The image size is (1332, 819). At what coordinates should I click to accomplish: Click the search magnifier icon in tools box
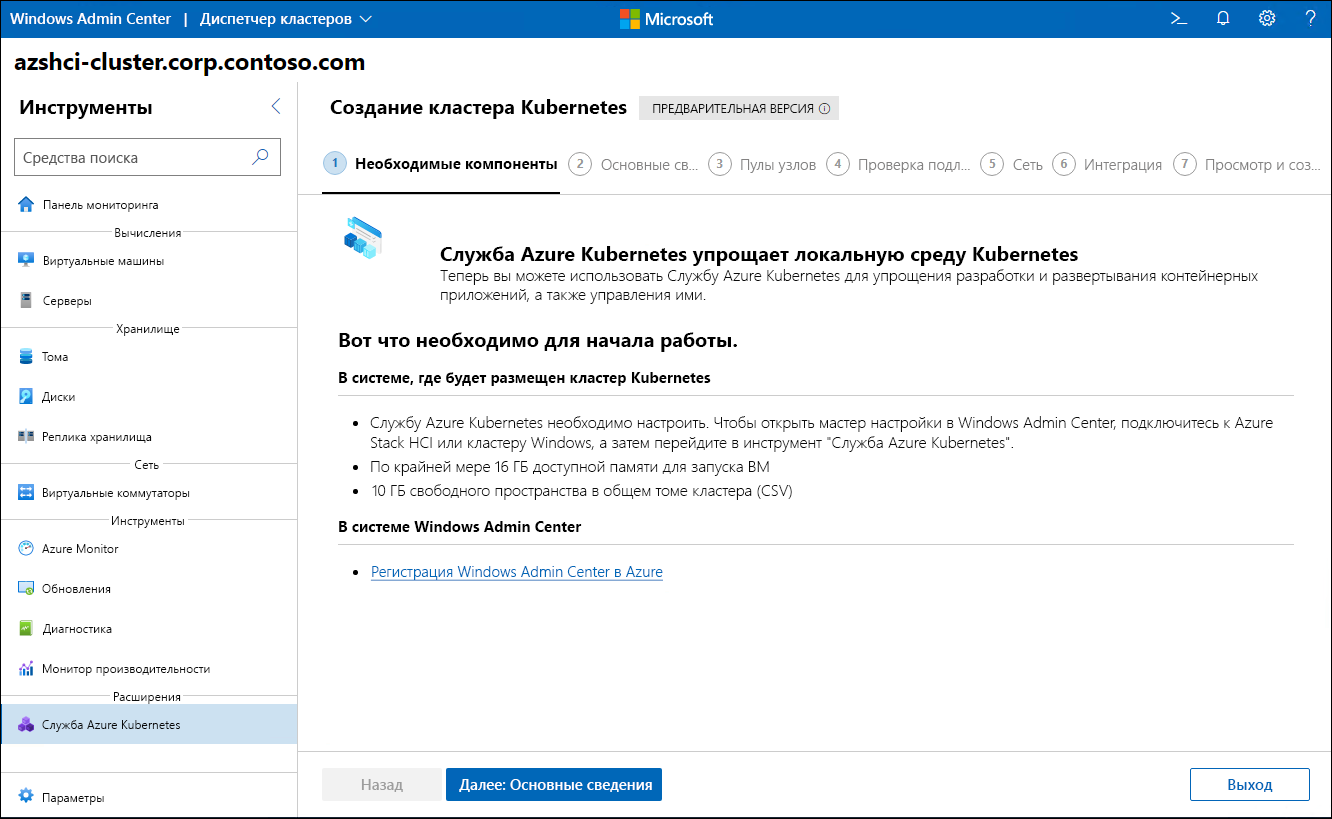pyautogui.click(x=260, y=157)
